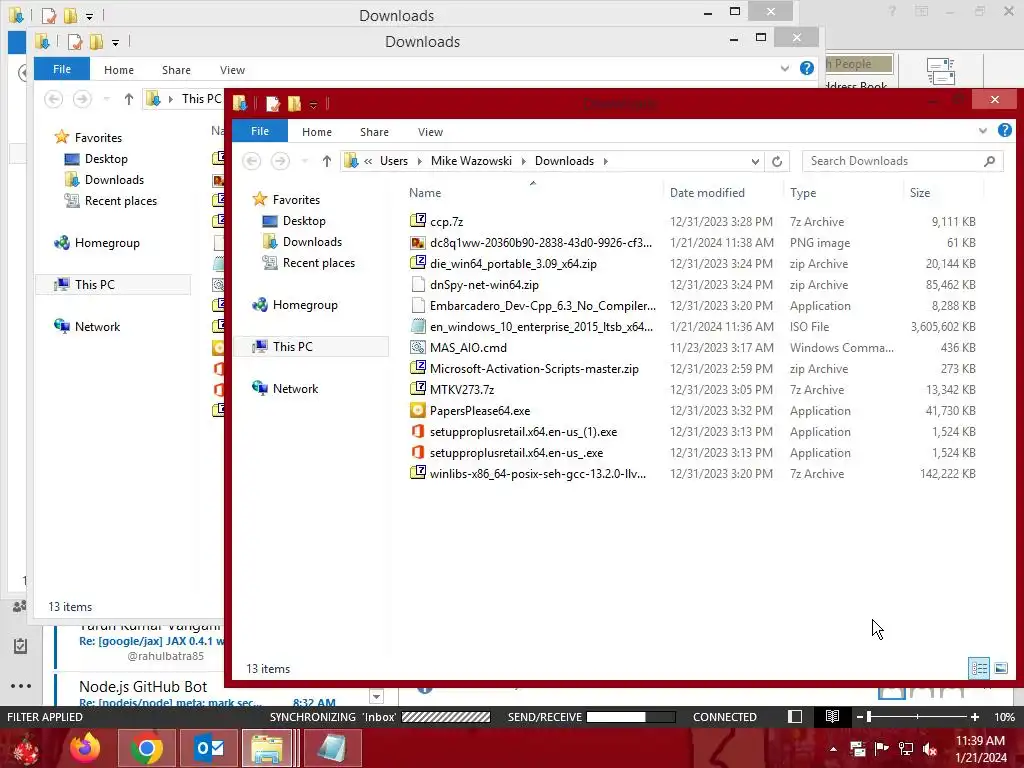The image size is (1024, 768).
Task: Open the File tab in front Explorer window
Action: [259, 131]
